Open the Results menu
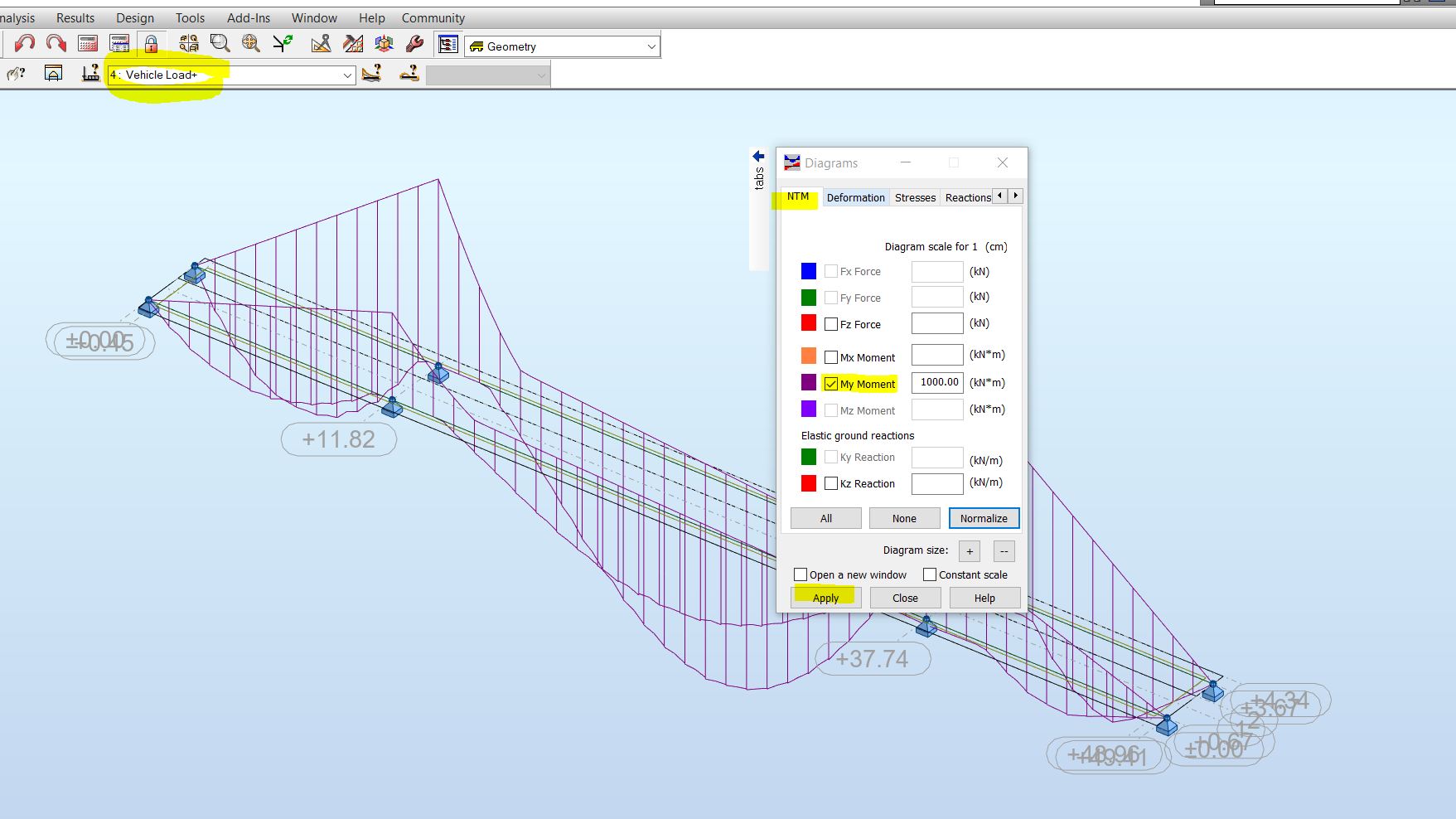Image resolution: width=1456 pixels, height=819 pixels. pyautogui.click(x=75, y=17)
